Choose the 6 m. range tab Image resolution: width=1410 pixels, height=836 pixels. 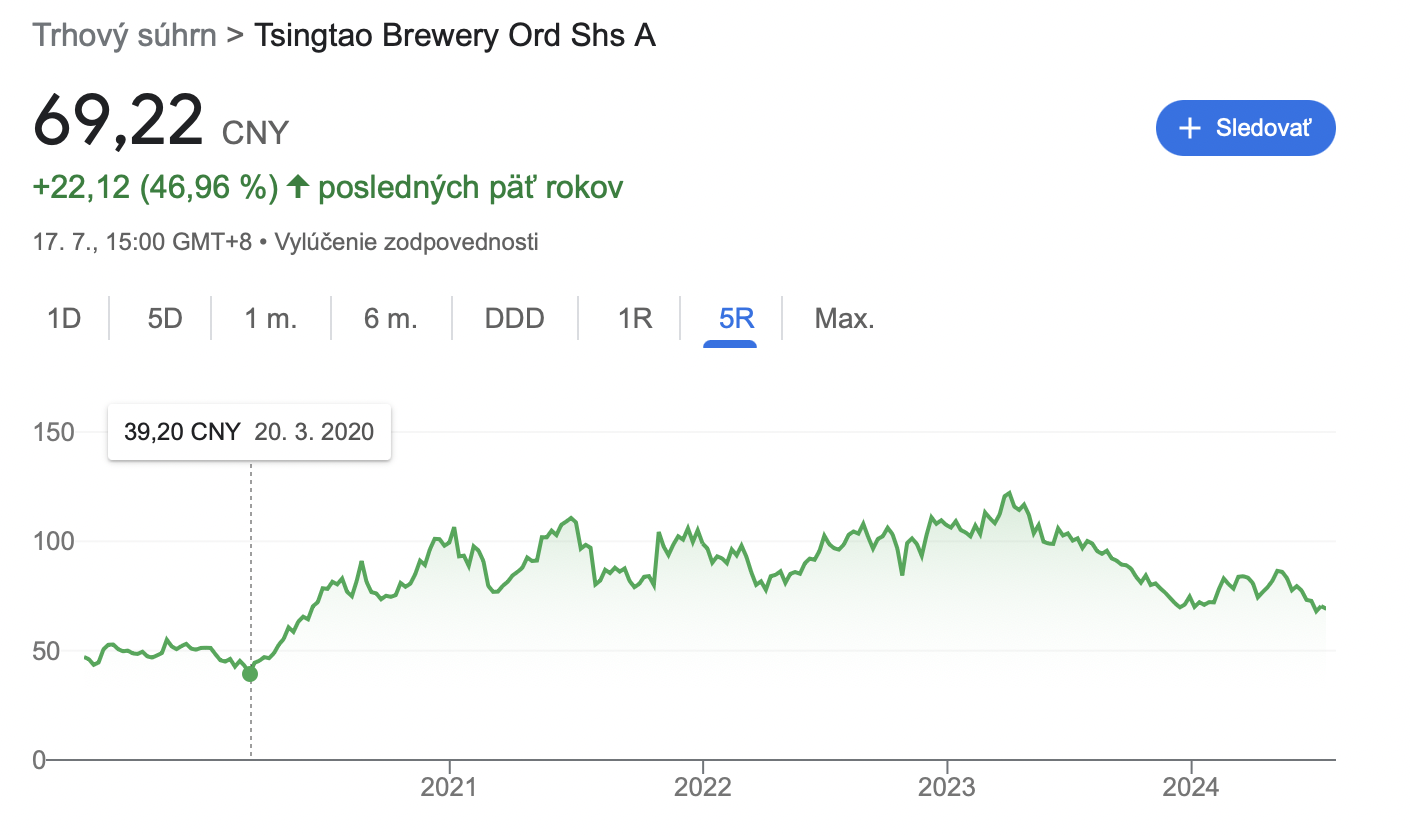click(x=391, y=319)
